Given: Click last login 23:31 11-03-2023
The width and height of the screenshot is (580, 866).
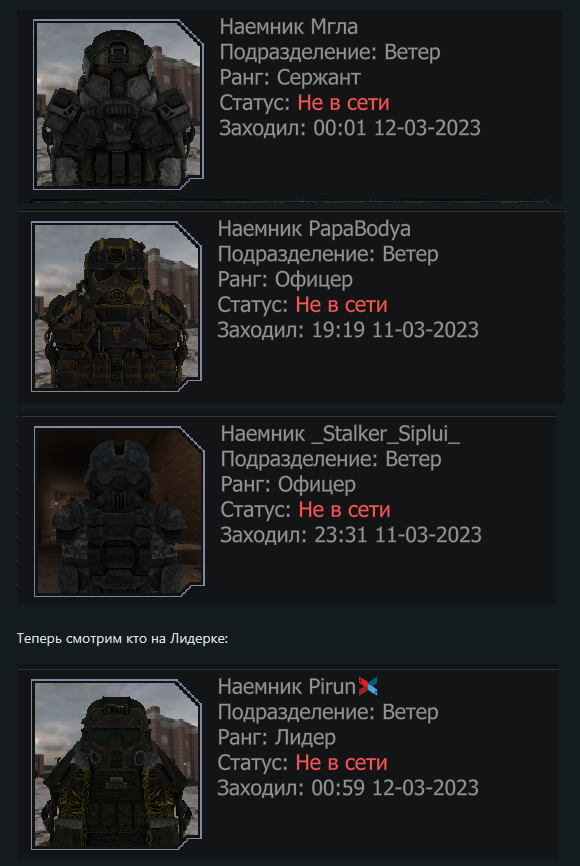Looking at the screenshot, I should [x=398, y=535].
